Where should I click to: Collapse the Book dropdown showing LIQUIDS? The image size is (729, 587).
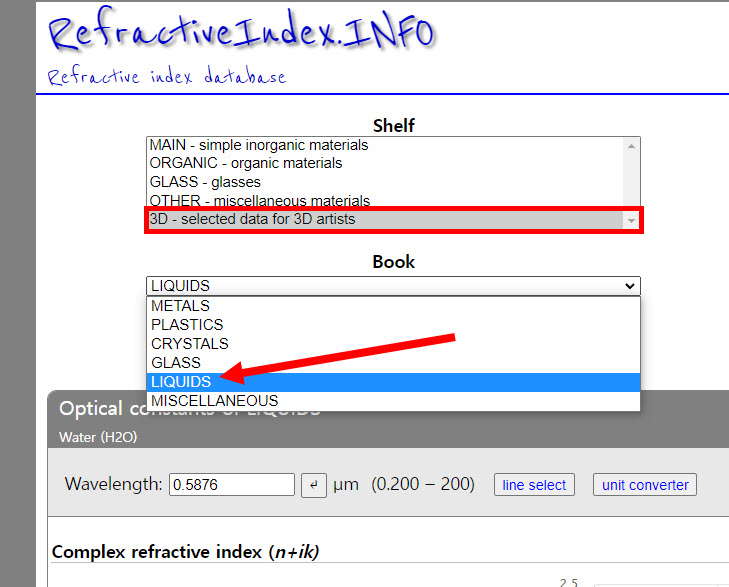[393, 286]
